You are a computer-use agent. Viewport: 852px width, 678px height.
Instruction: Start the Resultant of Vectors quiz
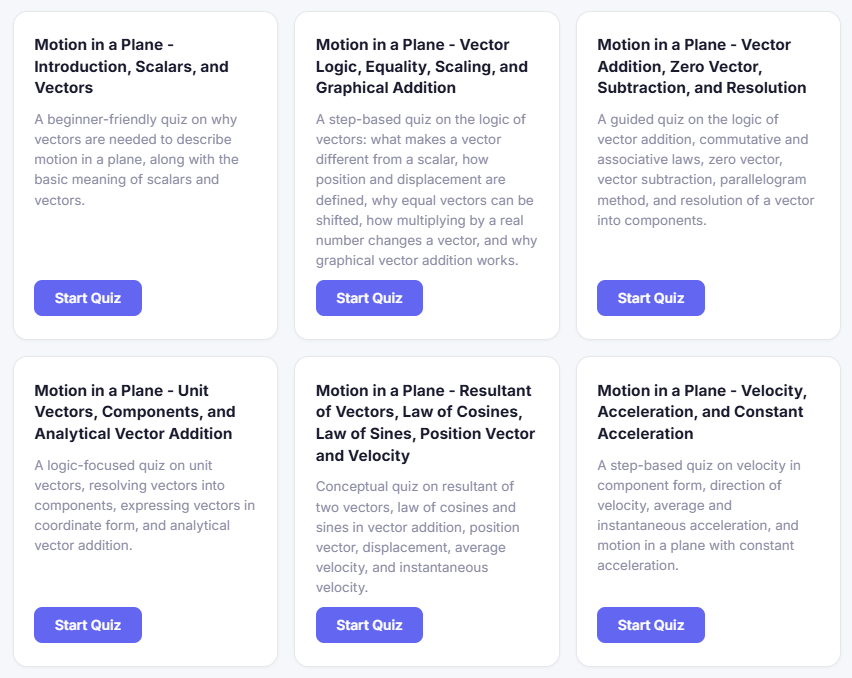(369, 625)
